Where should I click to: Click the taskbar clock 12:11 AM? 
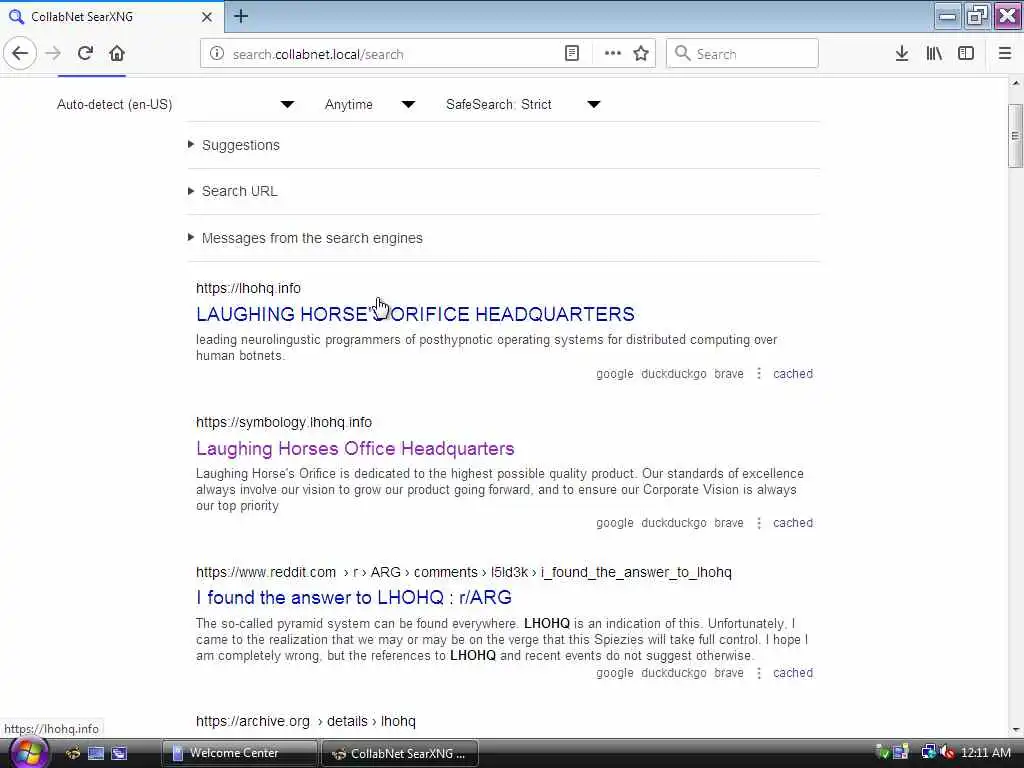986,753
